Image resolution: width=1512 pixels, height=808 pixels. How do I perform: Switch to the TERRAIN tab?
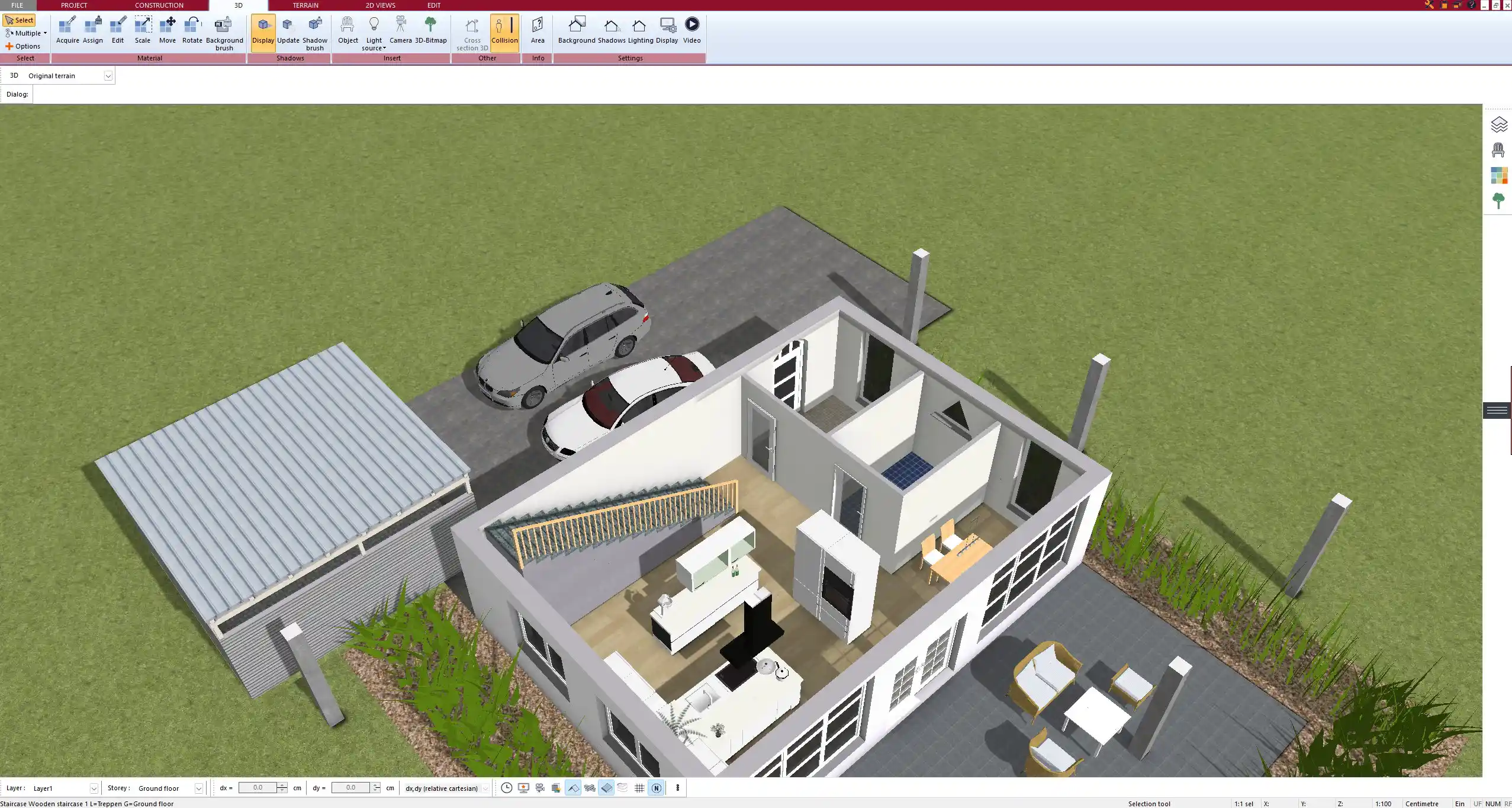pos(305,5)
